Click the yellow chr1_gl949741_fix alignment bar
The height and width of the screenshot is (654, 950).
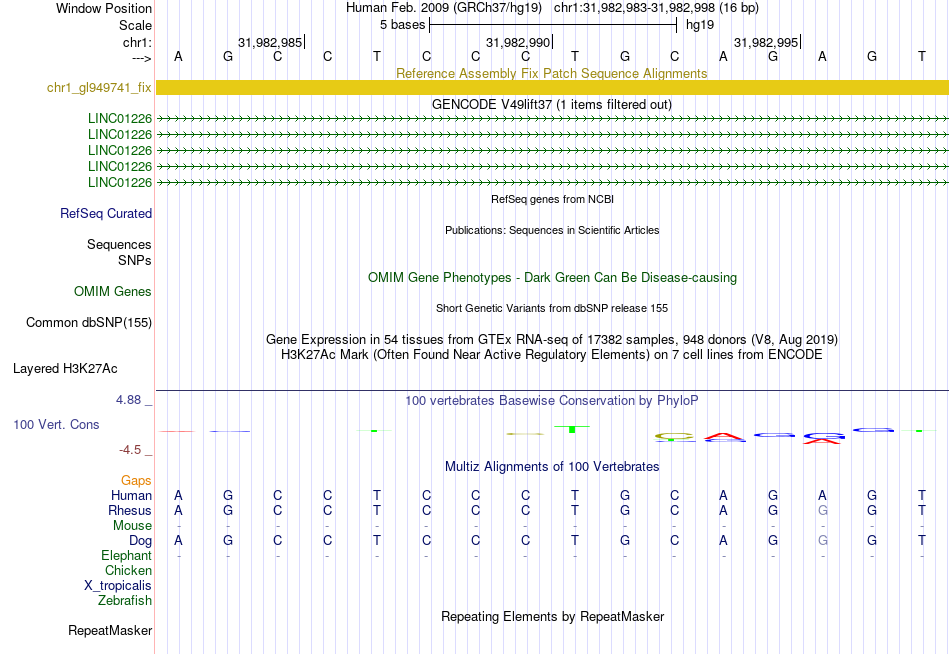tap(552, 87)
